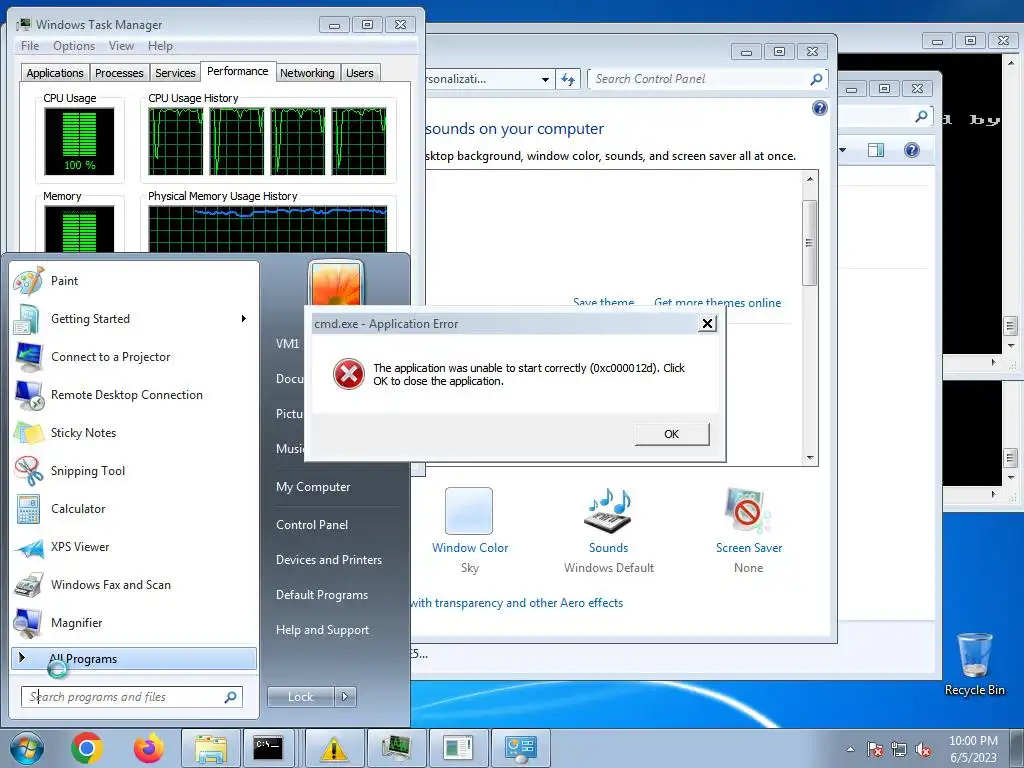Open the View menu in Task Manager
This screenshot has width=1024, height=768.
pyautogui.click(x=121, y=46)
